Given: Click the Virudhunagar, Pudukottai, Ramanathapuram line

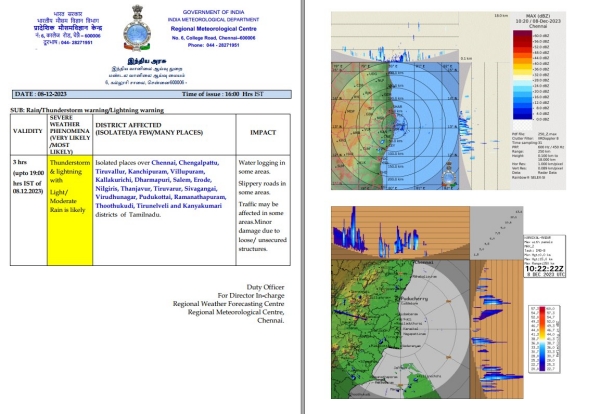Looking at the screenshot, I should pos(161,197).
